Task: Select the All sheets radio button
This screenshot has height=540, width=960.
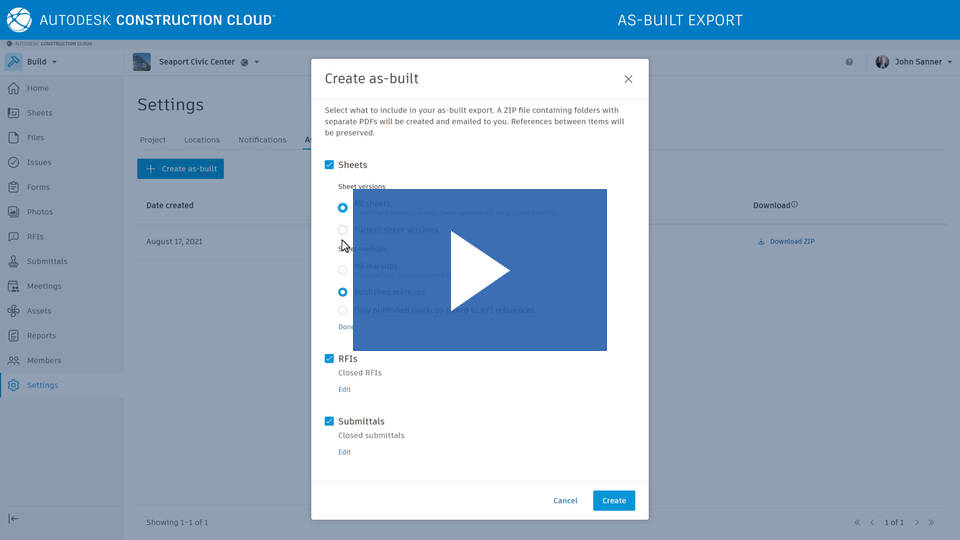Action: (x=343, y=208)
